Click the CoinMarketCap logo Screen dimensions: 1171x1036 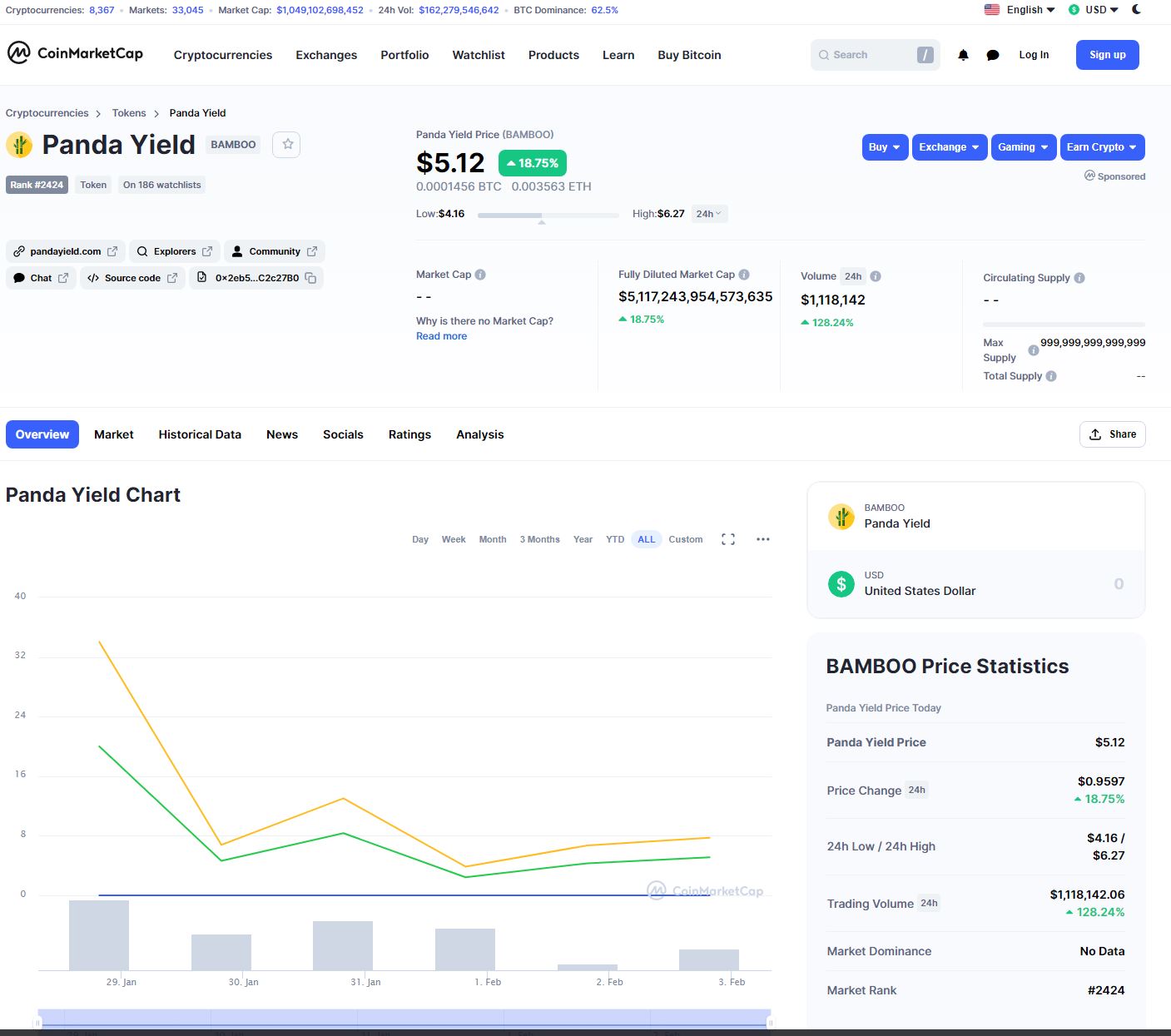point(75,53)
